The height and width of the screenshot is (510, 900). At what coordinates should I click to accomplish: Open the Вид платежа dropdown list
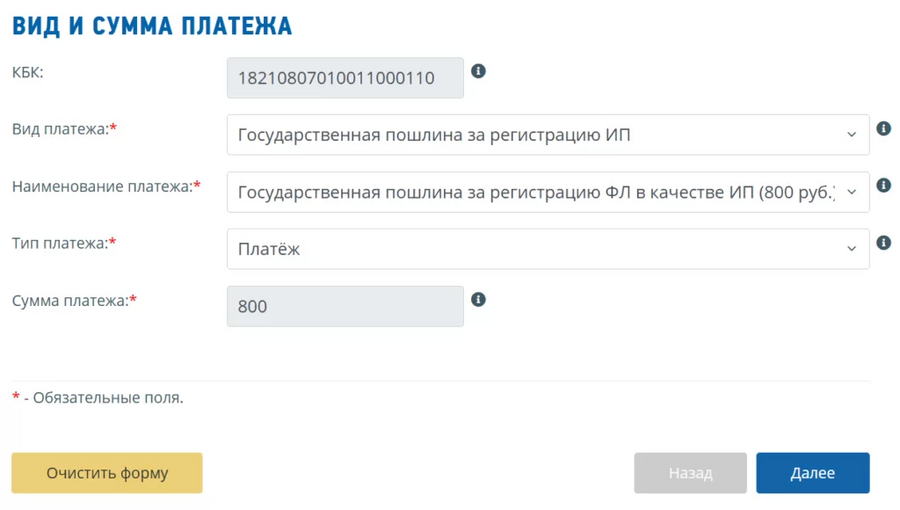point(548,135)
